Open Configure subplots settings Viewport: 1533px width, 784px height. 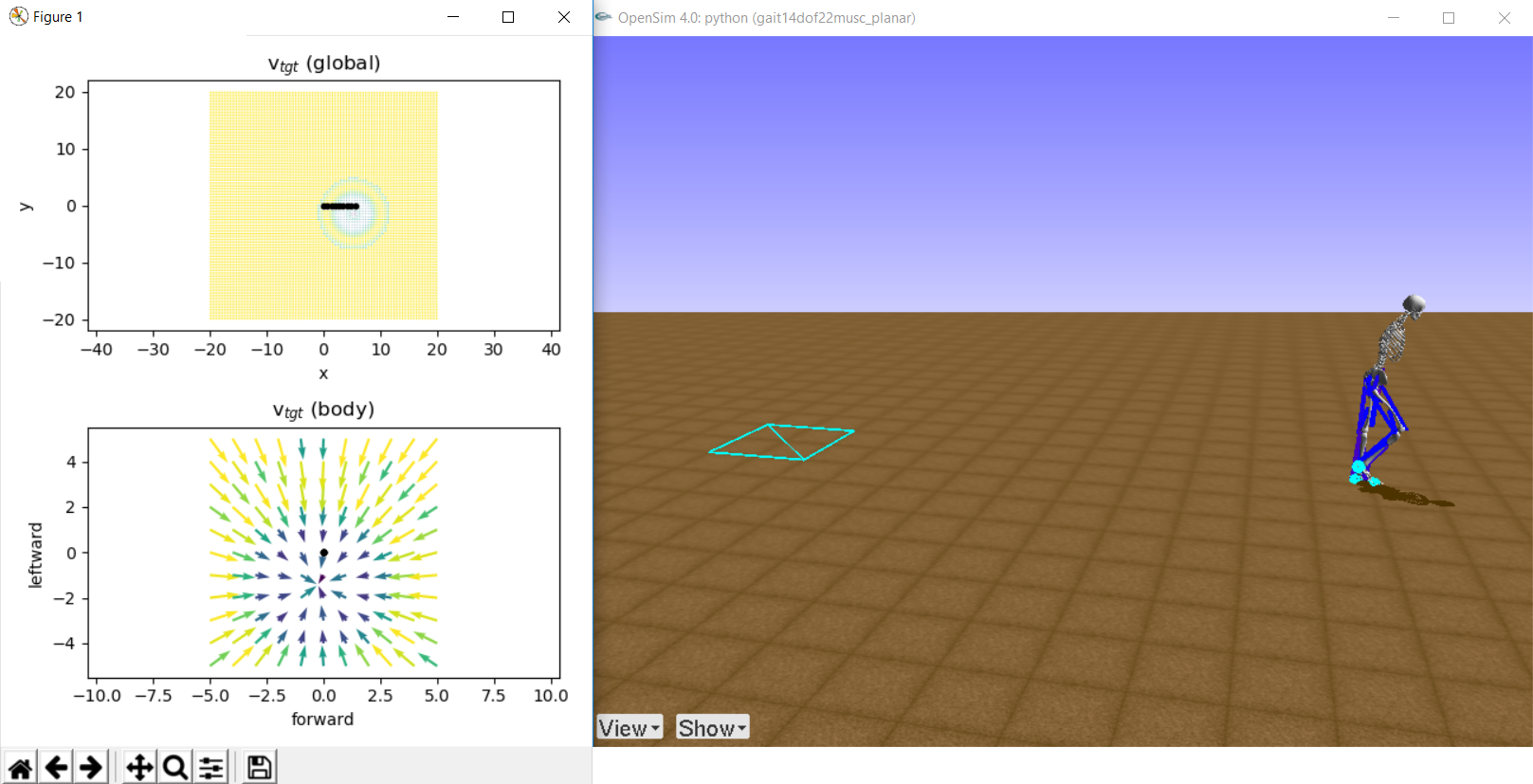[x=211, y=767]
